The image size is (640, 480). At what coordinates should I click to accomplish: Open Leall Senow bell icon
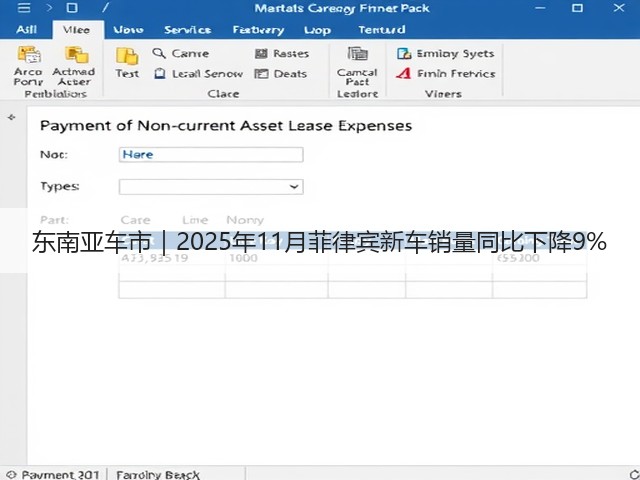[160, 73]
